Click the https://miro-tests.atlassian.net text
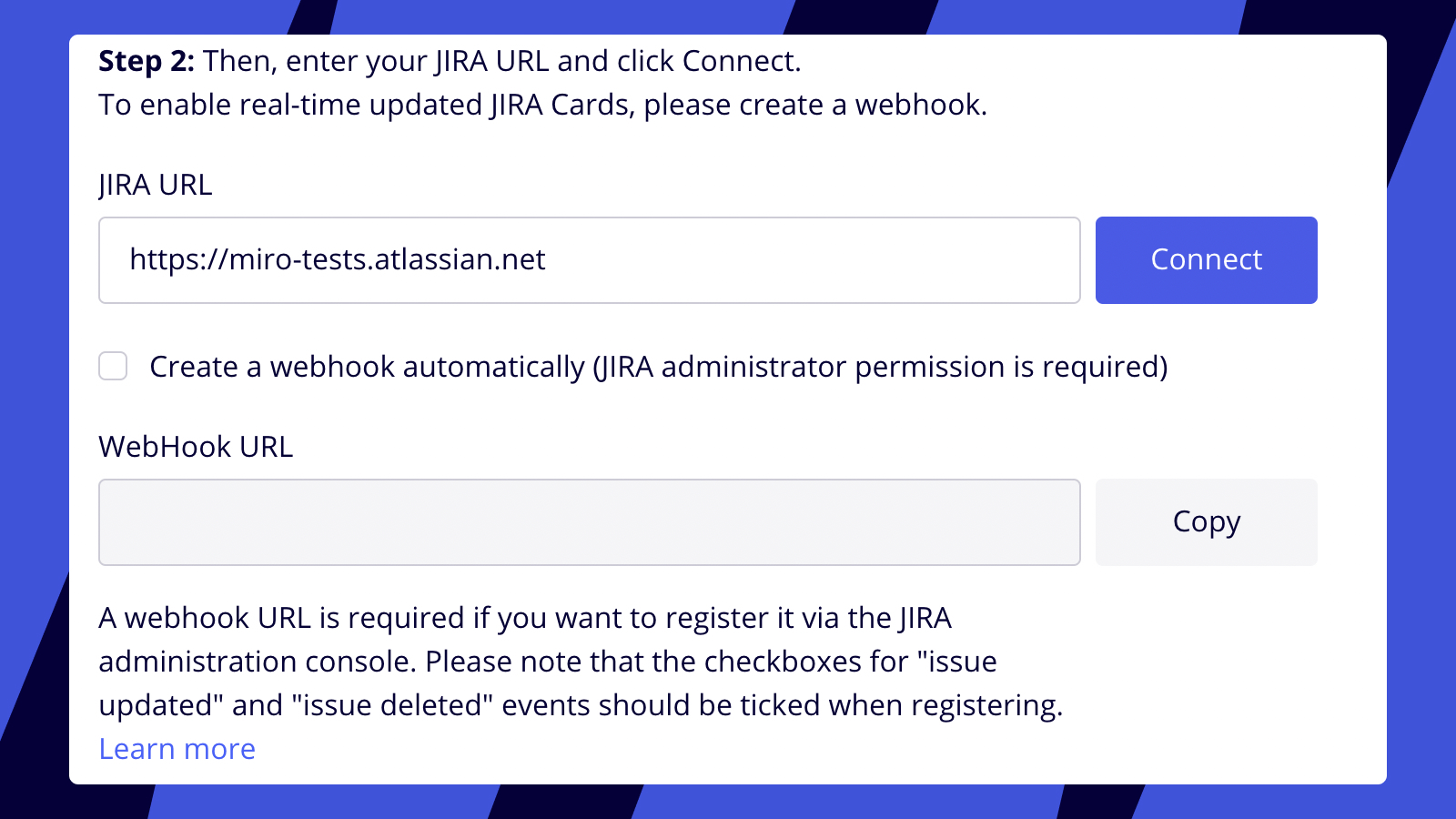 tap(337, 260)
